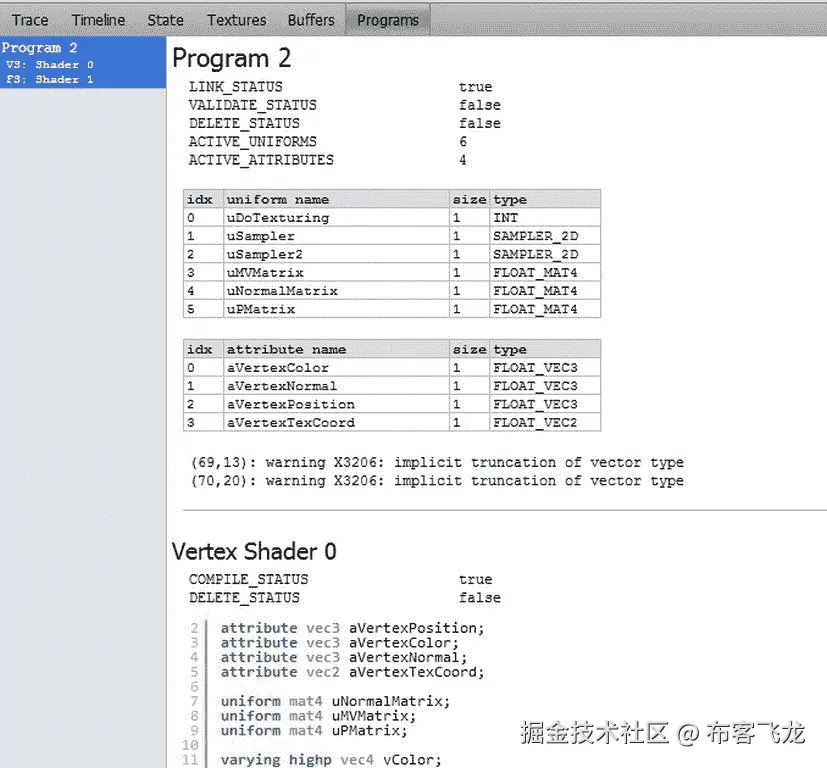Select the uSampler2 uniform cell

[x=336, y=254]
